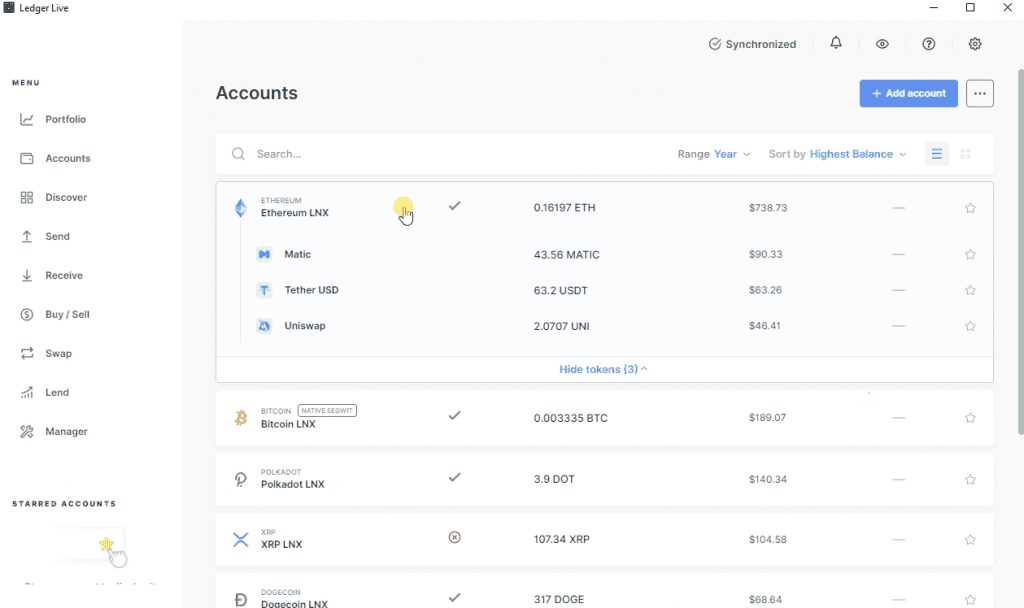Switch to list view mode

tap(936, 154)
